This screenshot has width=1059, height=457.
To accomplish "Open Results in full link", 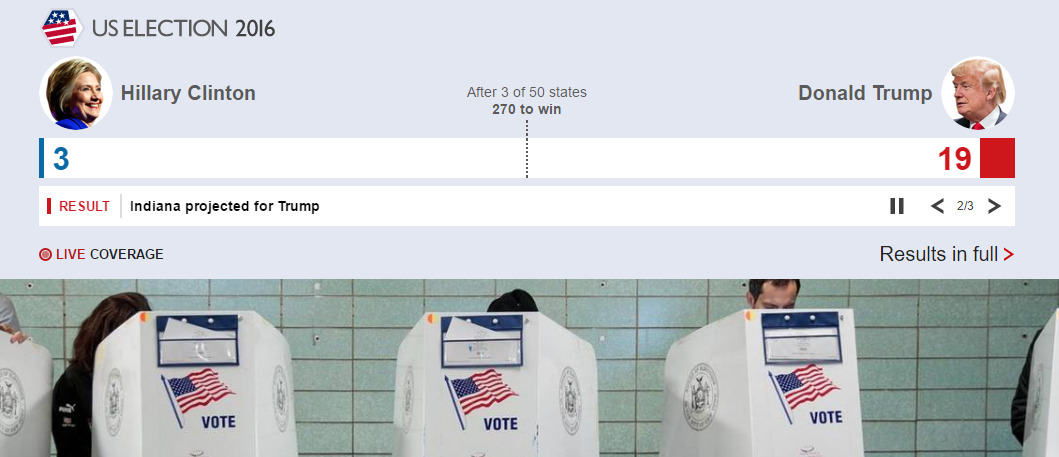I will [946, 254].
